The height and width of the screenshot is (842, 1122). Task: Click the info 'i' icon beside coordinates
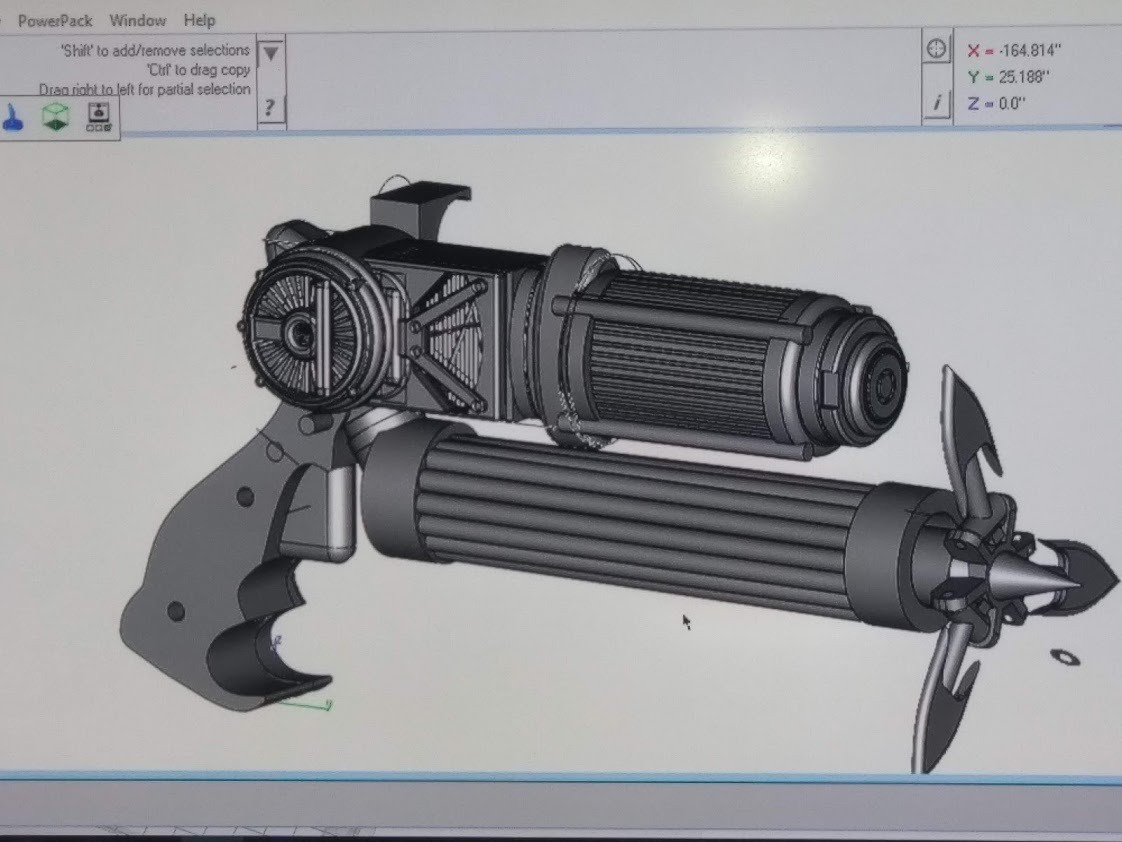936,101
